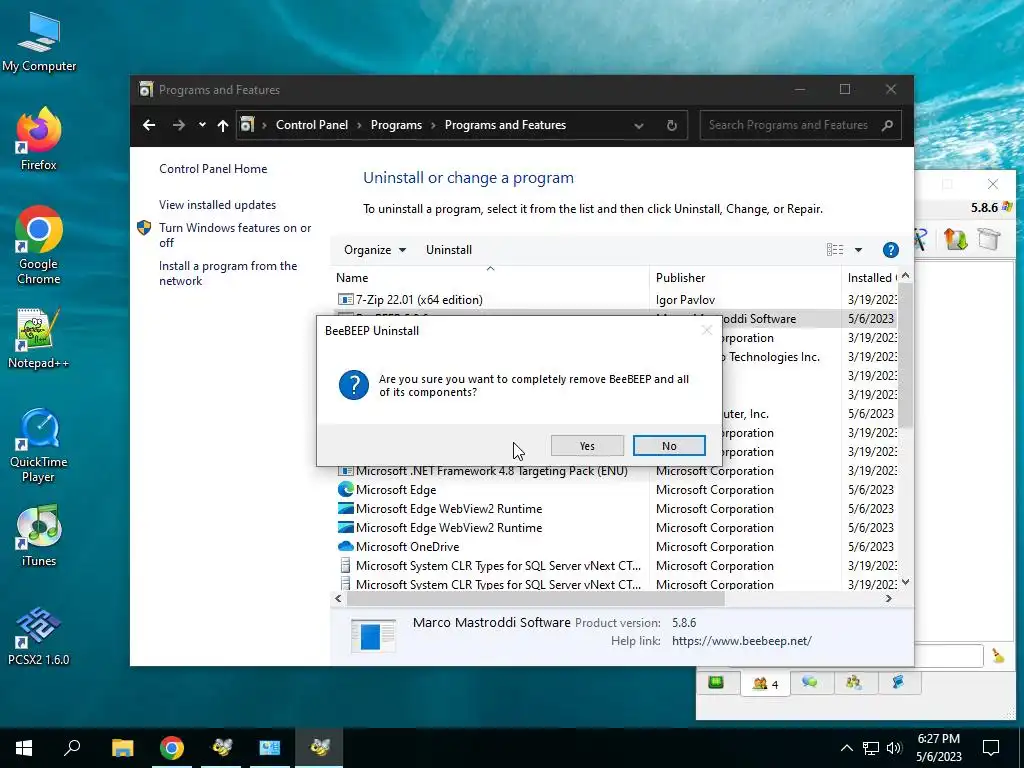Viewport: 1024px width, 768px height.
Task: Switch to BeeBEEP groups tab
Action: coord(854,682)
